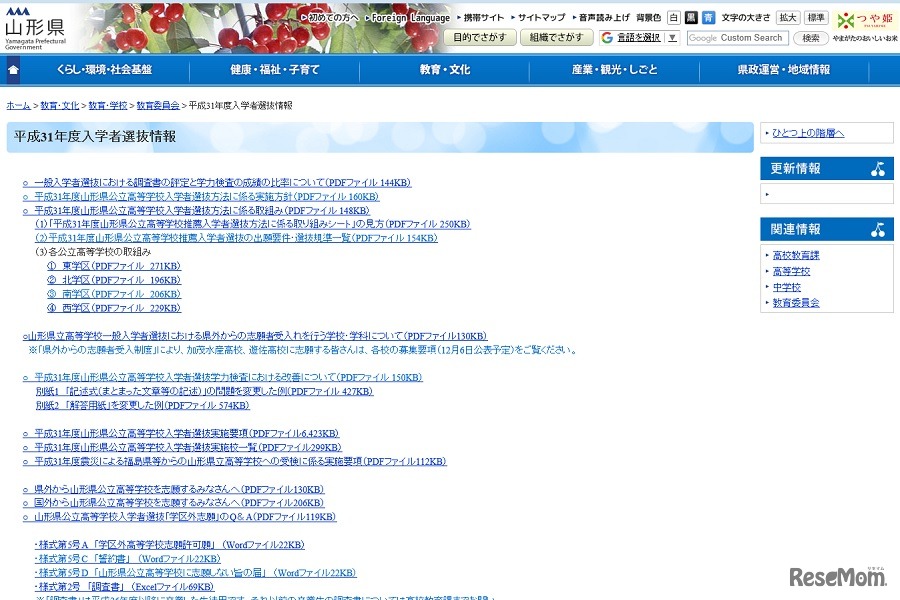This screenshot has height=600, width=900.
Task: Switch background color to 黒
Action: tap(690, 18)
